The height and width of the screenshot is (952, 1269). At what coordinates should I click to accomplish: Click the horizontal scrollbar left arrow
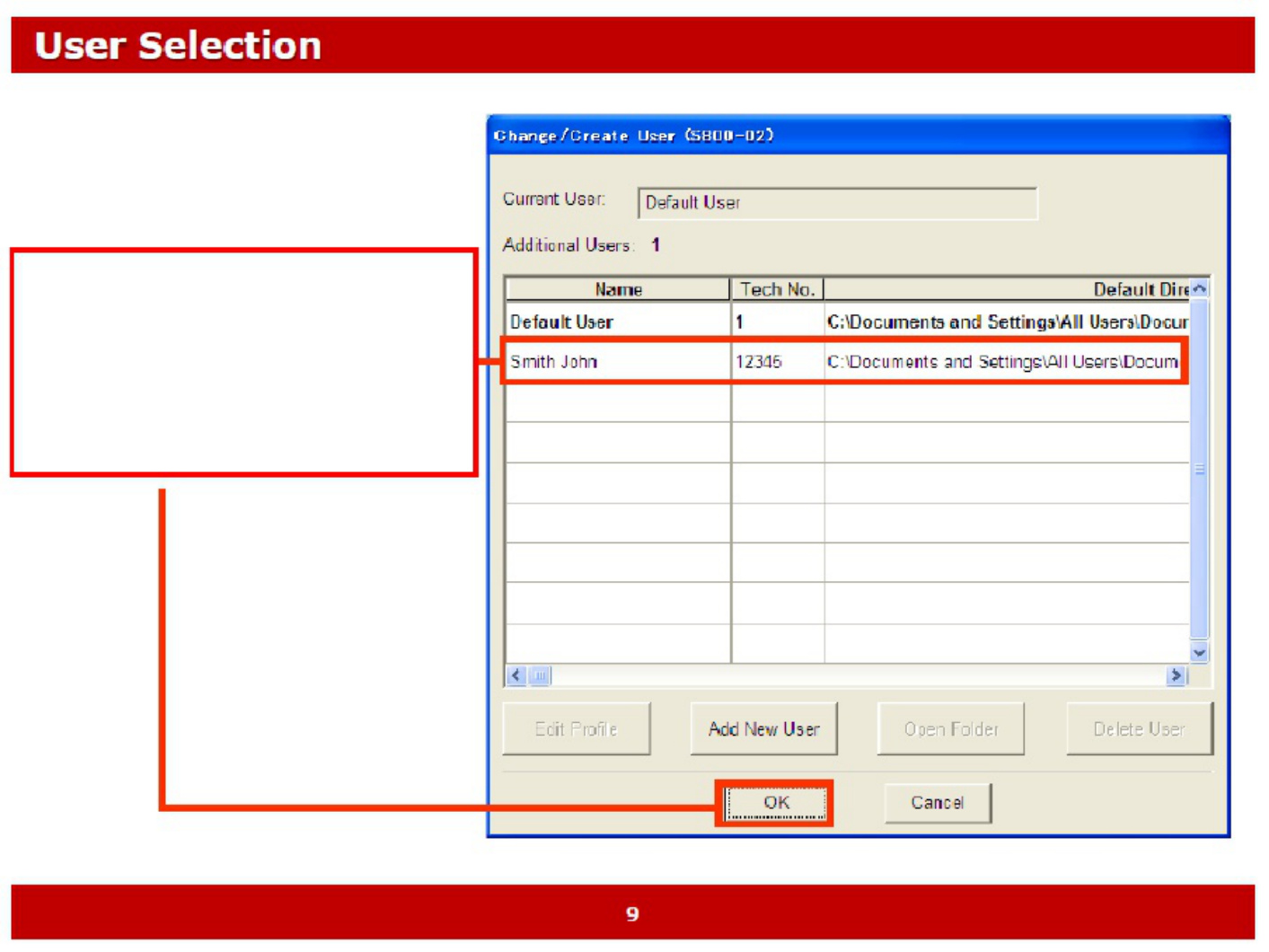pyautogui.click(x=516, y=675)
